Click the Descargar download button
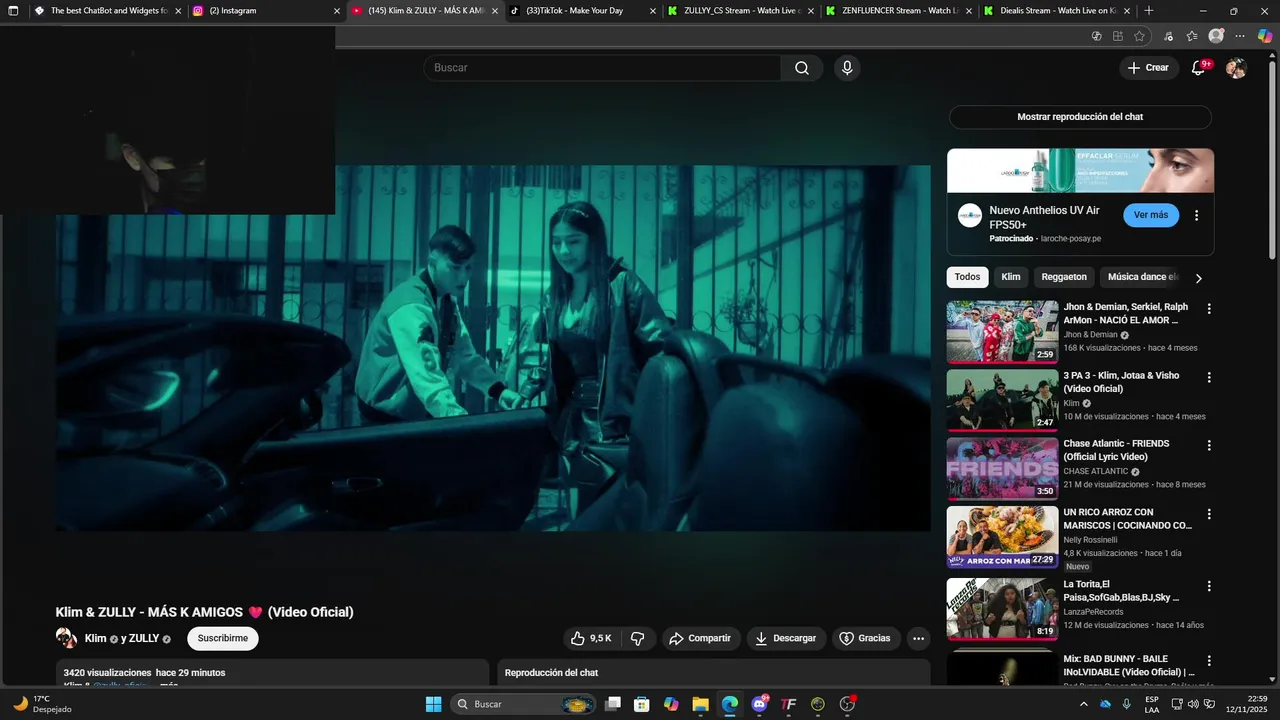The image size is (1280, 720). [786, 638]
